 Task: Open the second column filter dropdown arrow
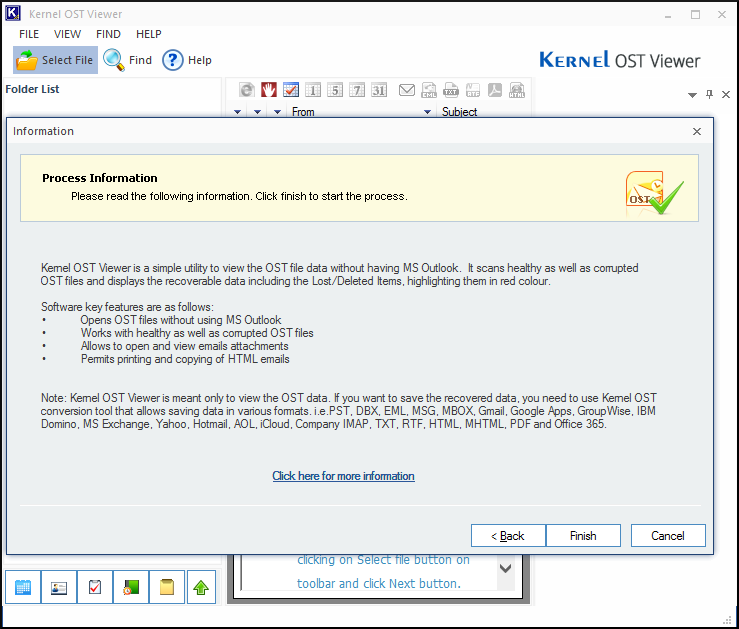[257, 112]
